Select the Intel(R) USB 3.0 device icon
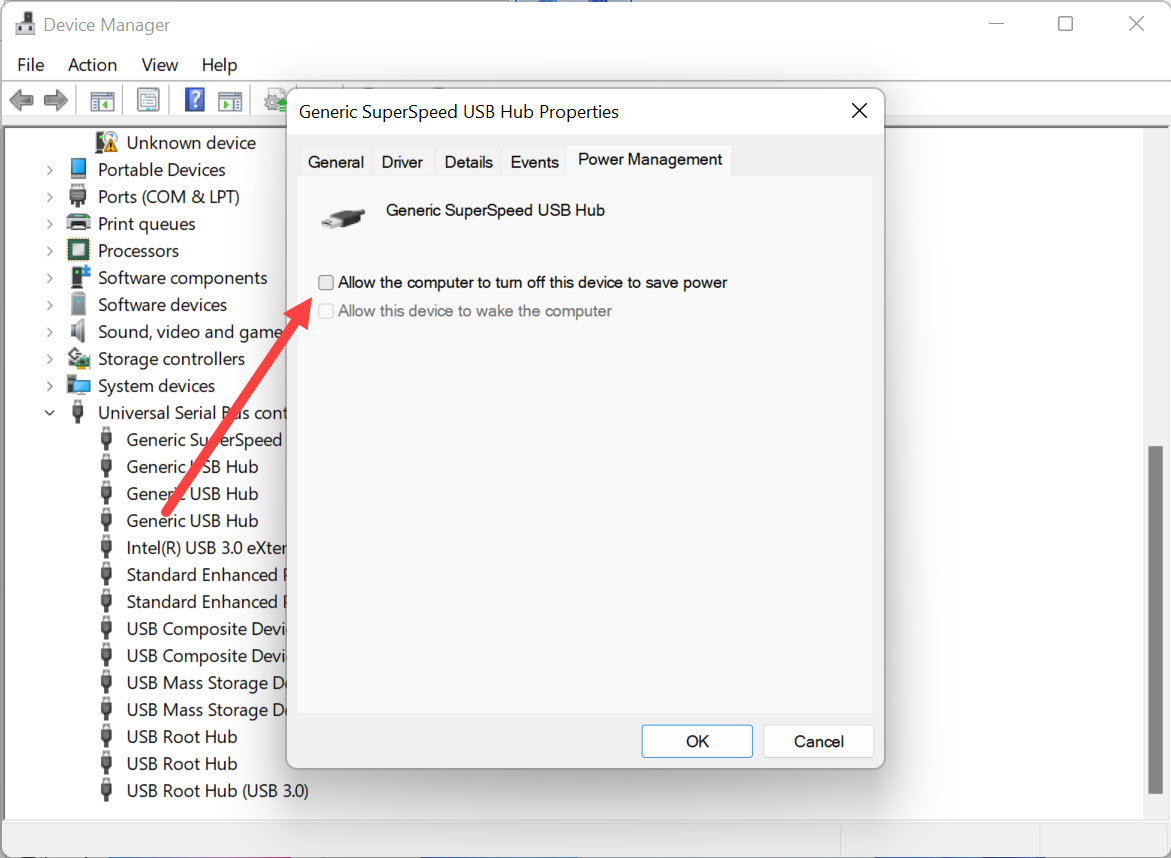This screenshot has height=858, width=1171. point(107,548)
